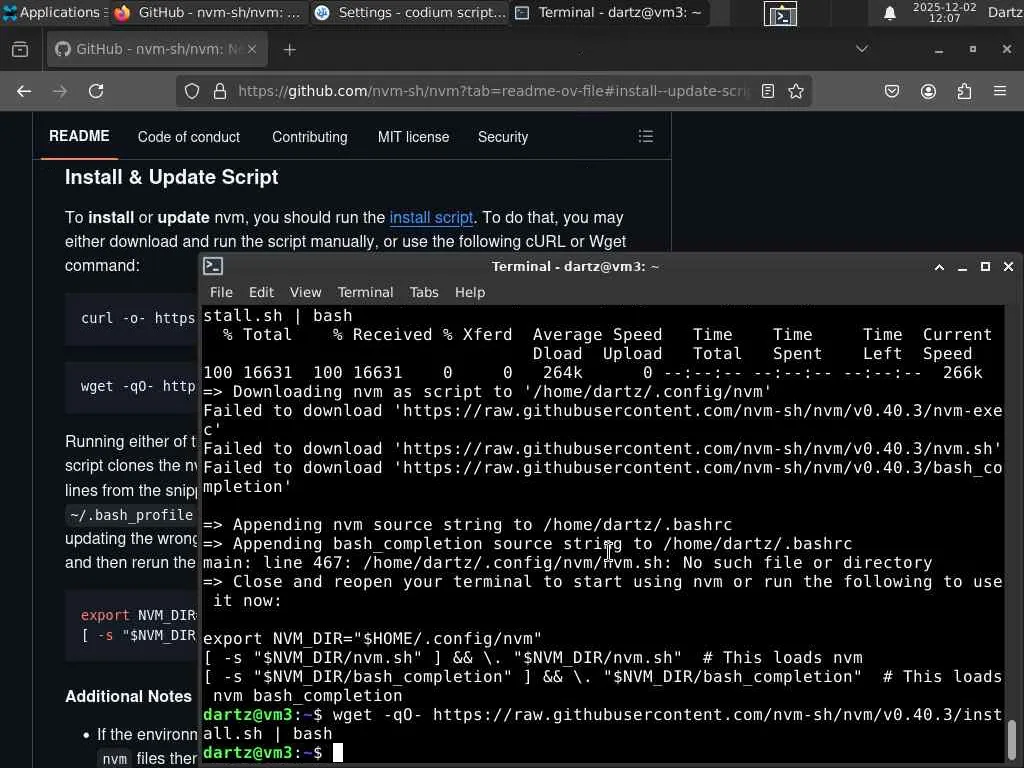Go forward one page in Firefox
The height and width of the screenshot is (768, 1024).
coord(60,91)
